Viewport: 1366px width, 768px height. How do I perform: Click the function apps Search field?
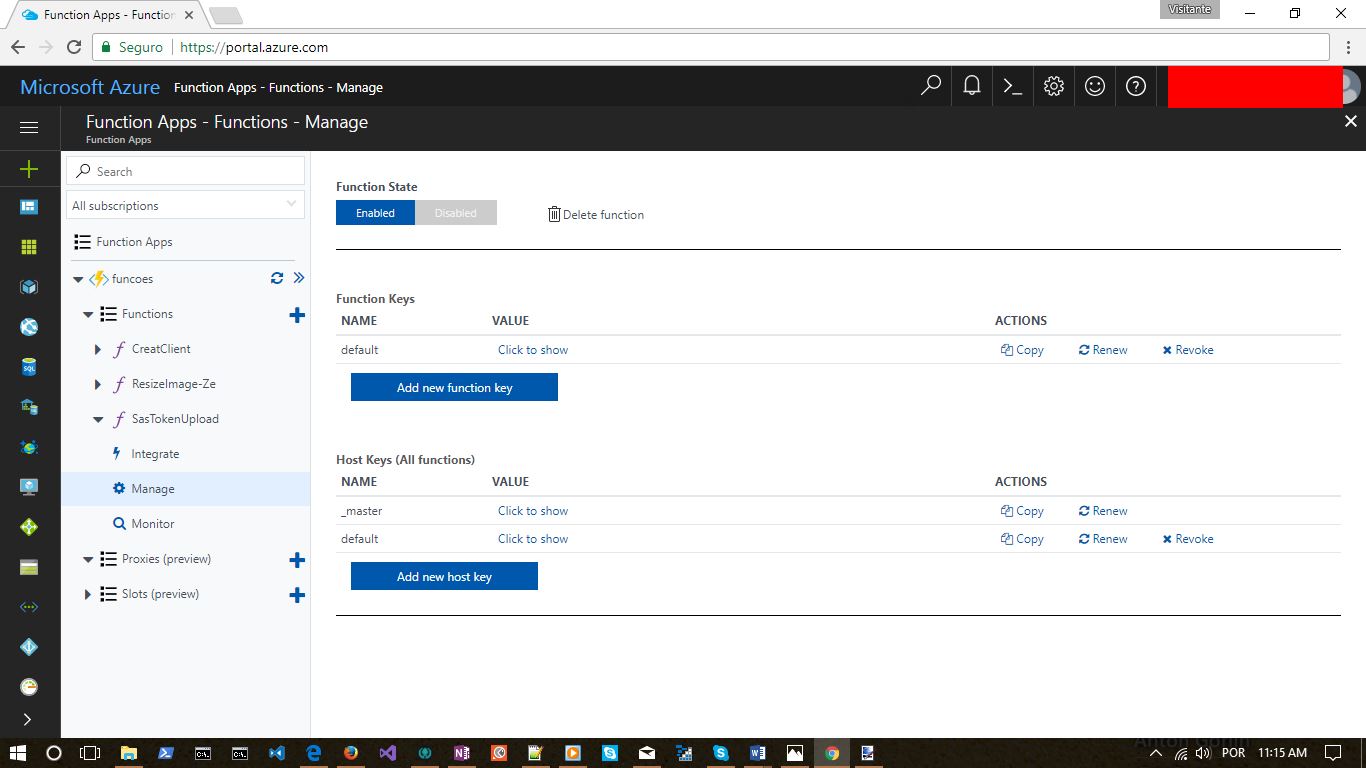(x=185, y=171)
